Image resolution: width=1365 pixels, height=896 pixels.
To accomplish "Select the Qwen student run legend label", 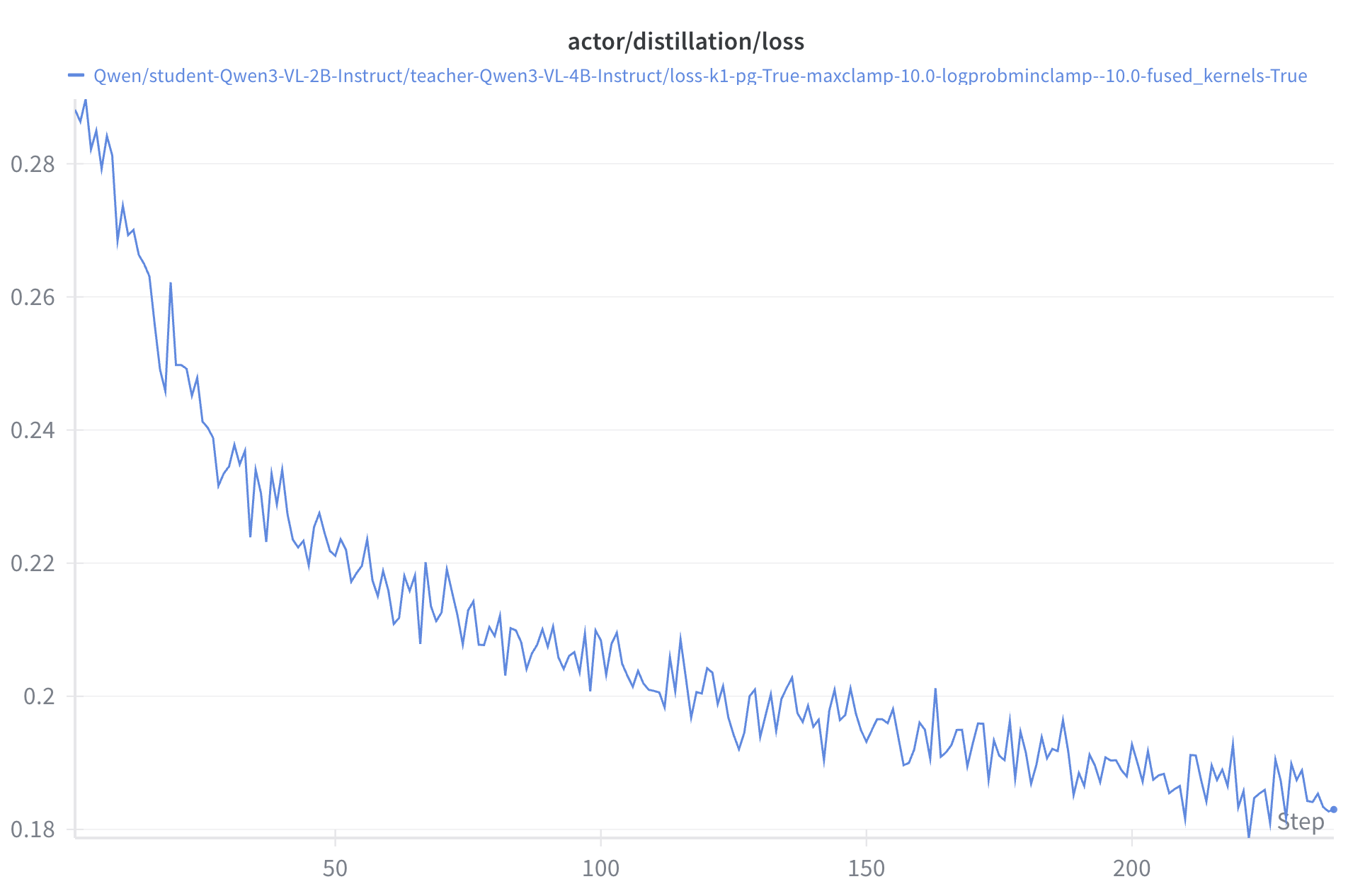I will [x=699, y=76].
